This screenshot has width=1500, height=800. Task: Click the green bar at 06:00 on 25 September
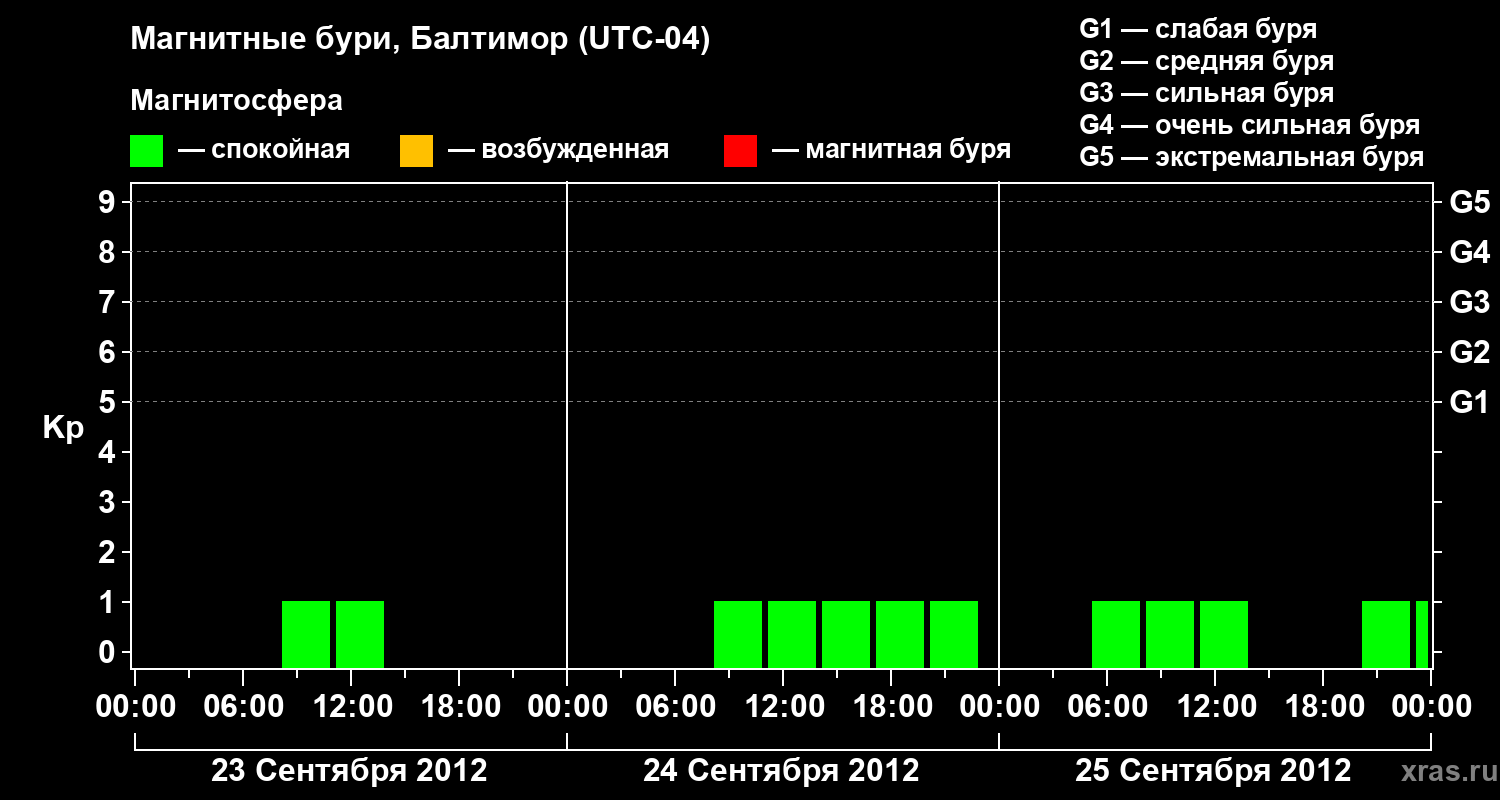(1116, 634)
